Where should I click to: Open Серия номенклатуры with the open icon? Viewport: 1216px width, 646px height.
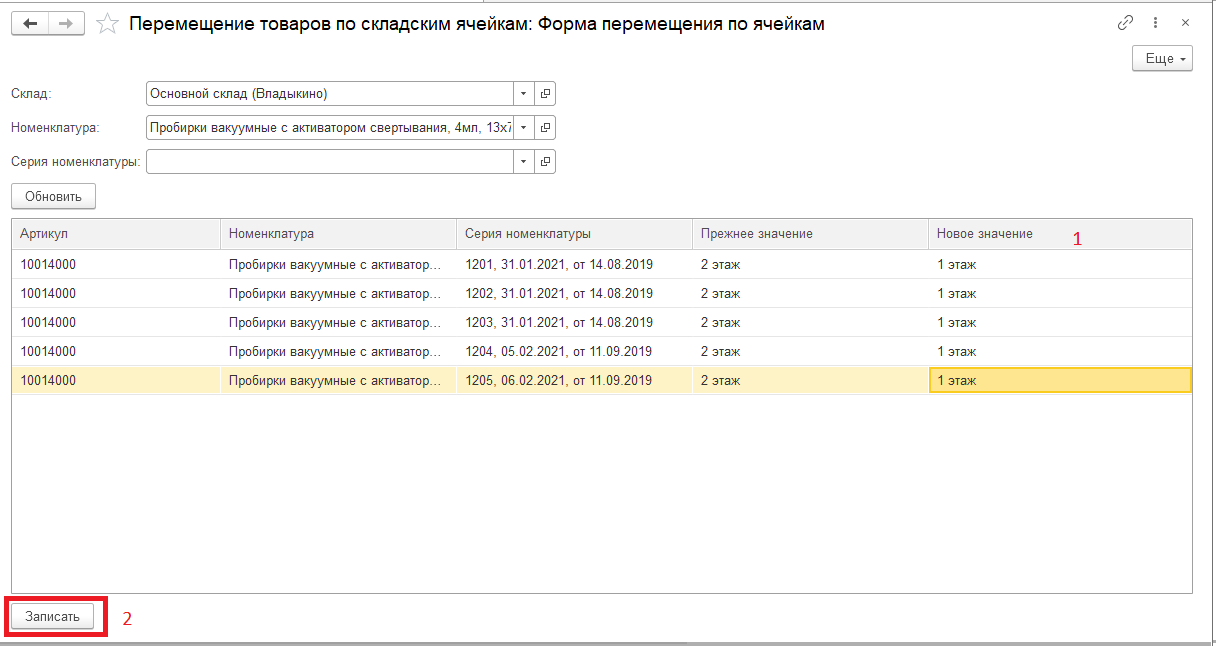[x=545, y=160]
